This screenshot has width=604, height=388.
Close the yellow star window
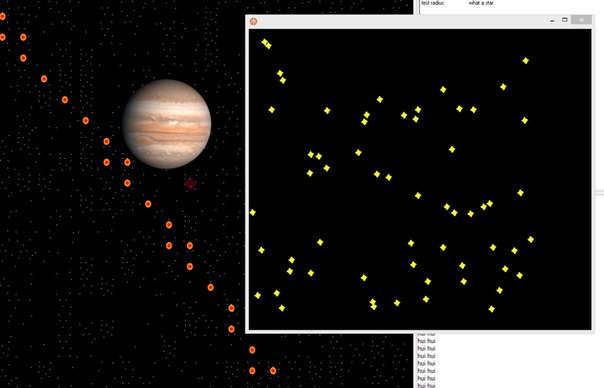581,20
